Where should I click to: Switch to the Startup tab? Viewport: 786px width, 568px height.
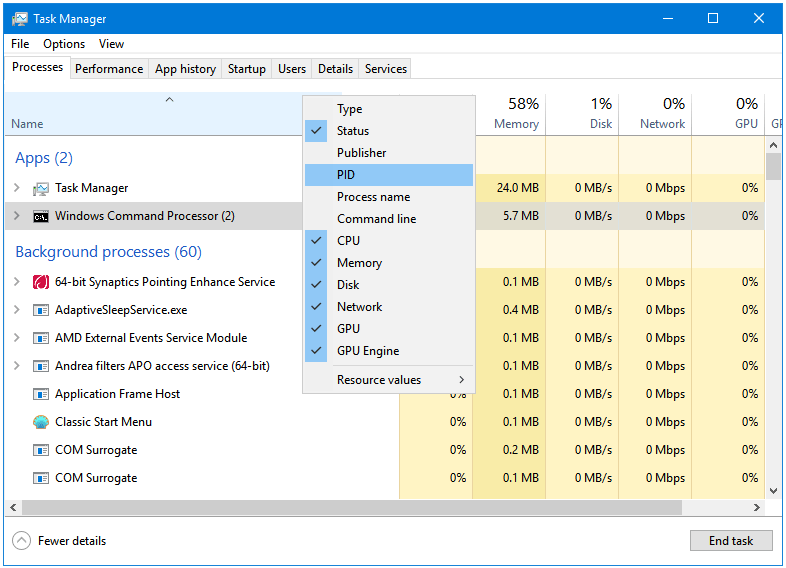point(247,69)
